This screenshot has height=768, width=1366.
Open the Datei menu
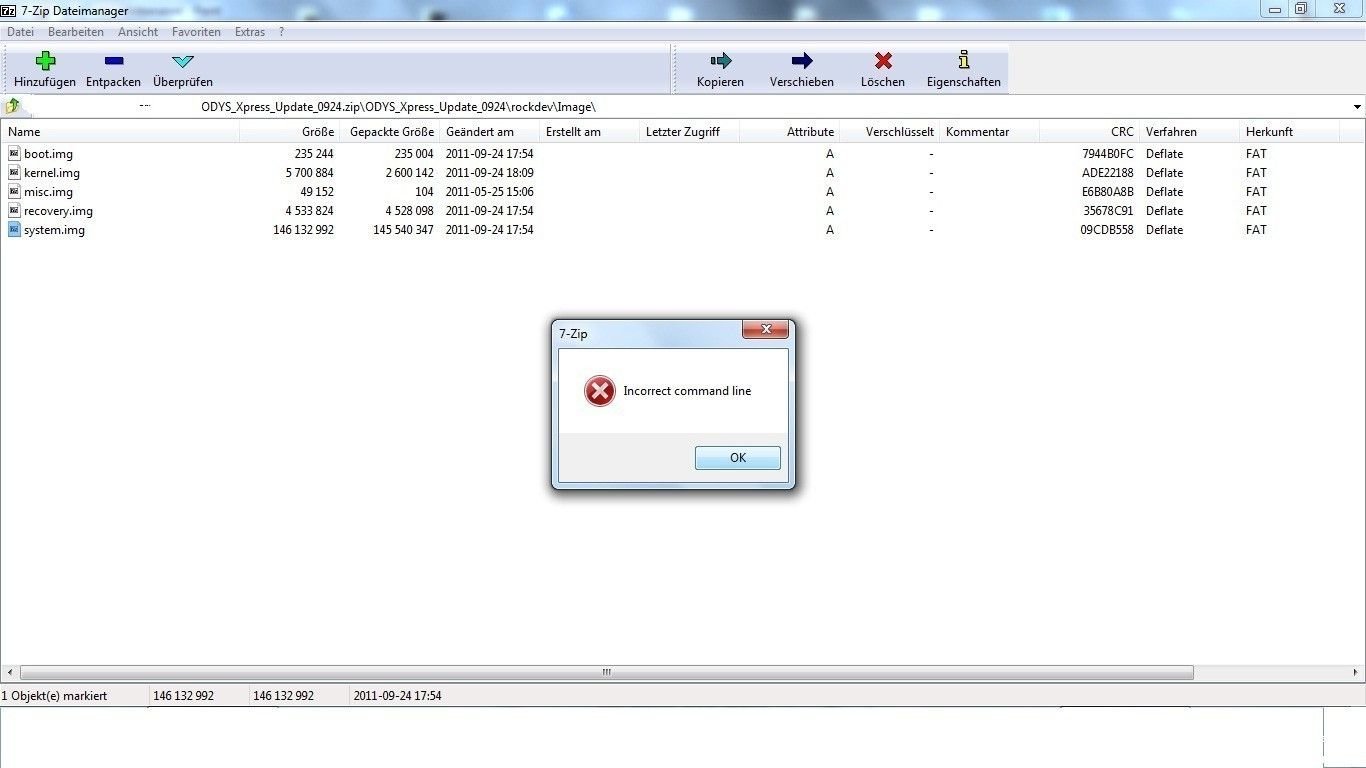(20, 32)
